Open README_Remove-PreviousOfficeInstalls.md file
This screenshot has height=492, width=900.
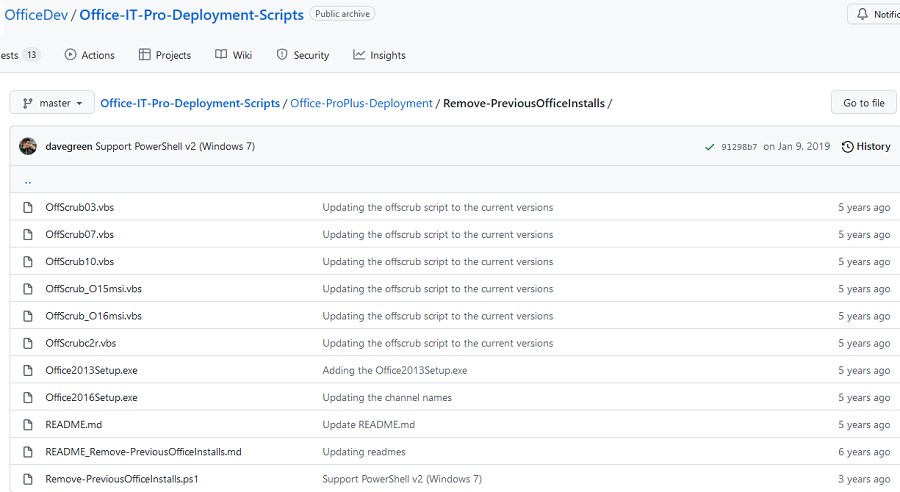pyautogui.click(x=143, y=452)
